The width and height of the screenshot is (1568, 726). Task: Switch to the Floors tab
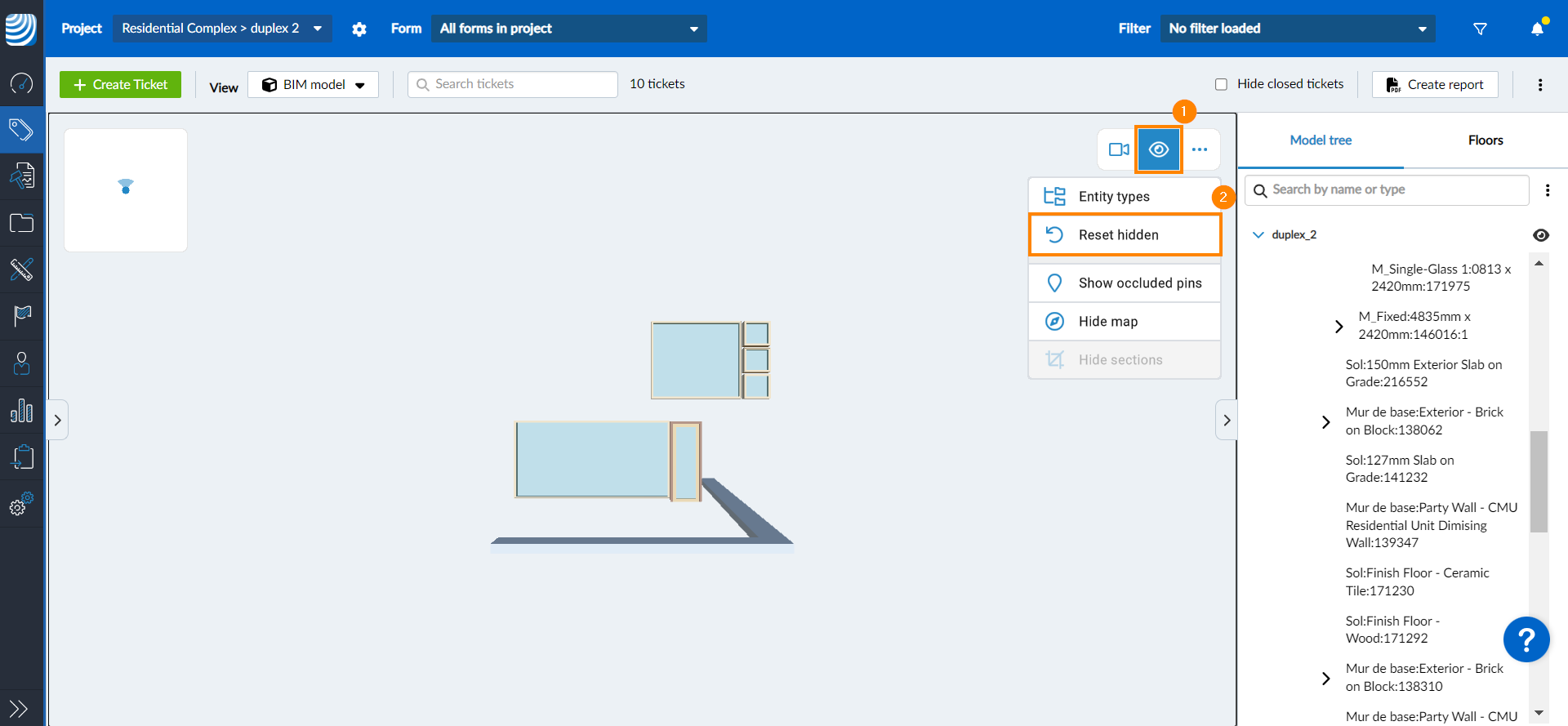click(1485, 140)
